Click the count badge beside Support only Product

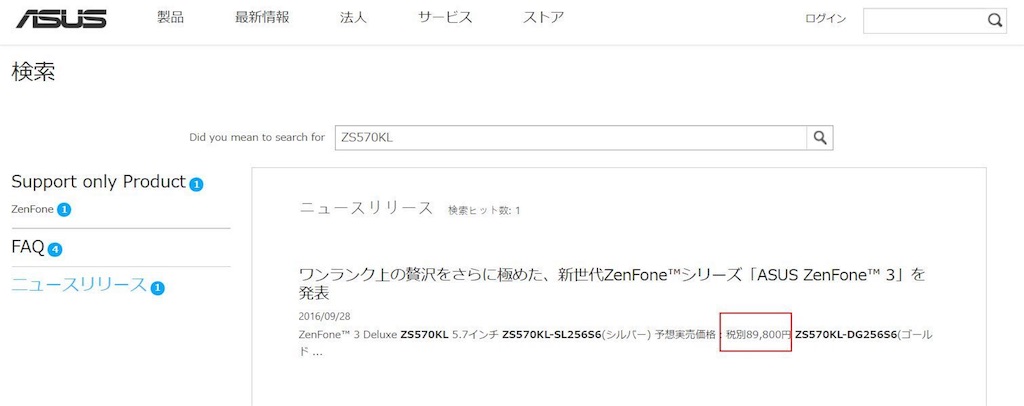197,185
